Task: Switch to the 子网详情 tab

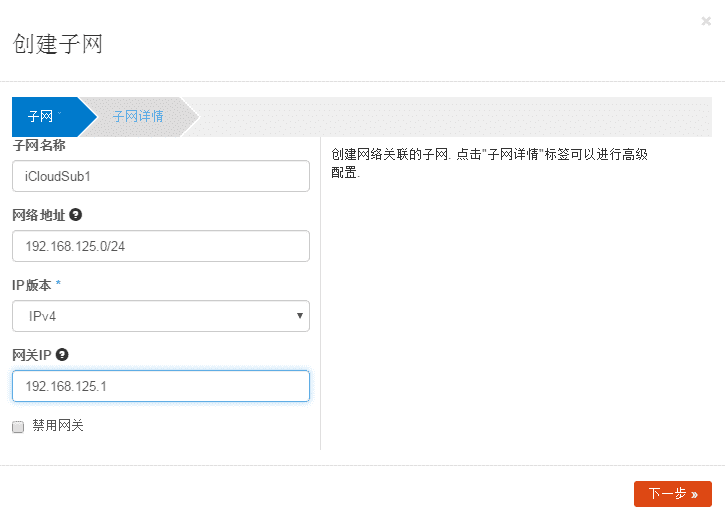Action: [x=138, y=116]
